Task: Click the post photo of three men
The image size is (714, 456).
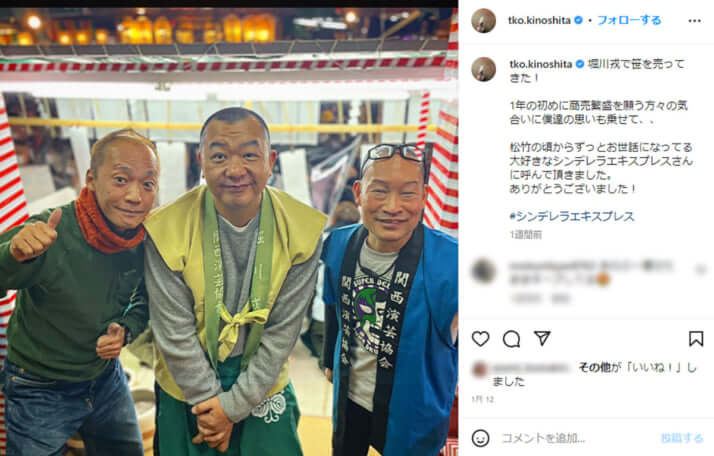Action: [x=229, y=232]
